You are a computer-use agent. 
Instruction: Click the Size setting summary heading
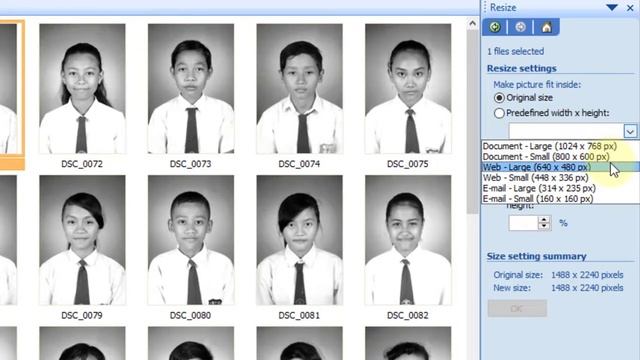click(536, 256)
